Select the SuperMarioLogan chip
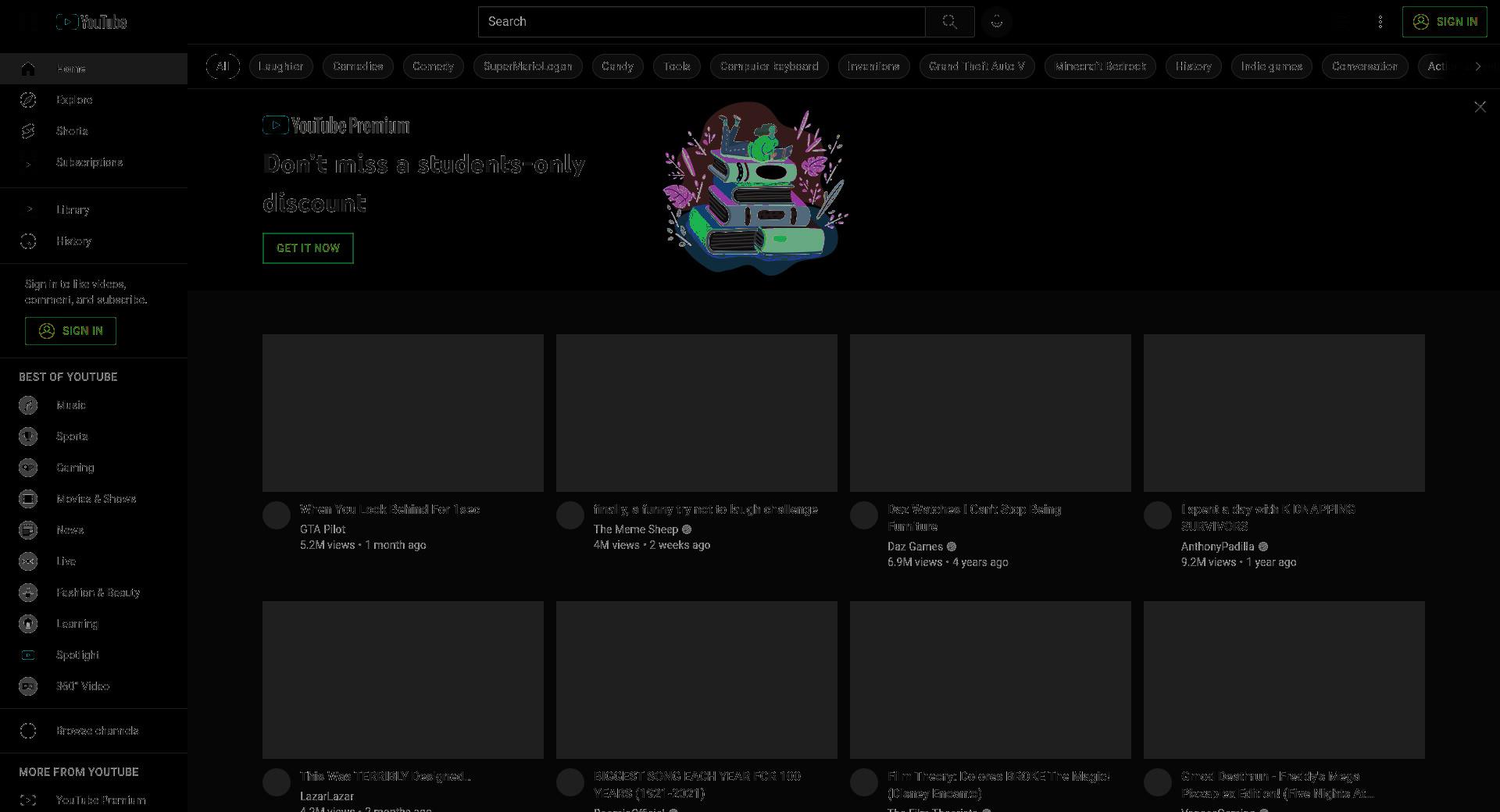The image size is (1500, 812). coord(528,66)
